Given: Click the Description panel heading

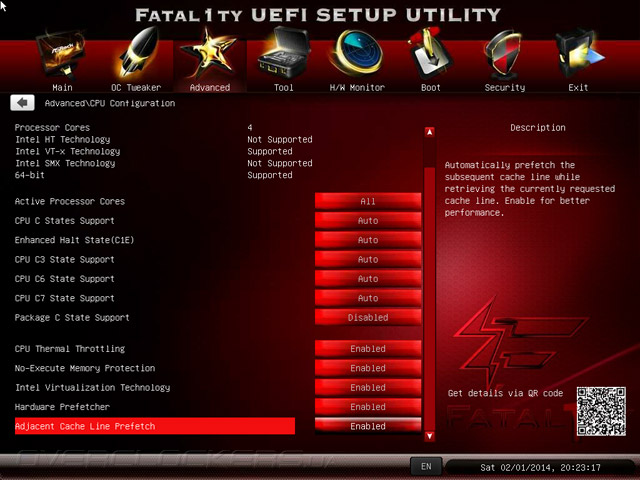Looking at the screenshot, I should pyautogui.click(x=538, y=128).
